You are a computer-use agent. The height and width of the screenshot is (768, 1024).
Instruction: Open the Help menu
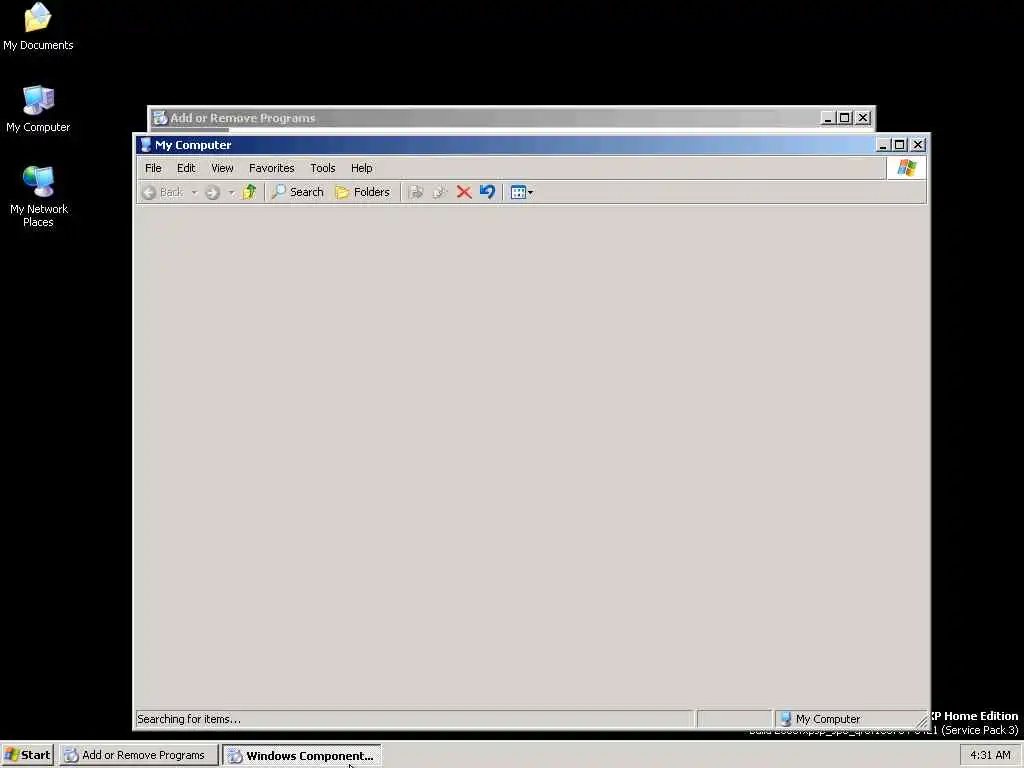click(x=362, y=168)
